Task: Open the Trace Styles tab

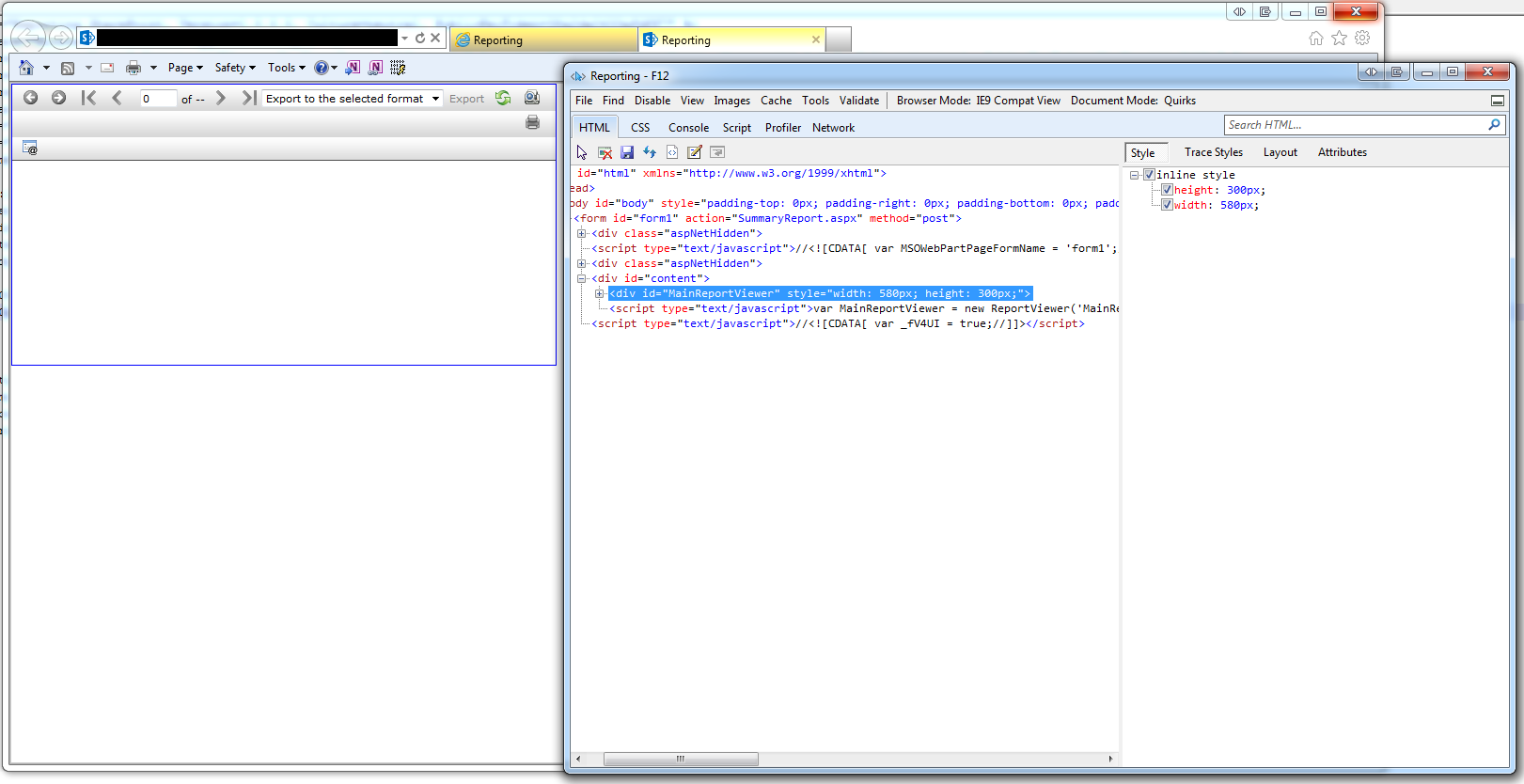Action: tap(1213, 152)
